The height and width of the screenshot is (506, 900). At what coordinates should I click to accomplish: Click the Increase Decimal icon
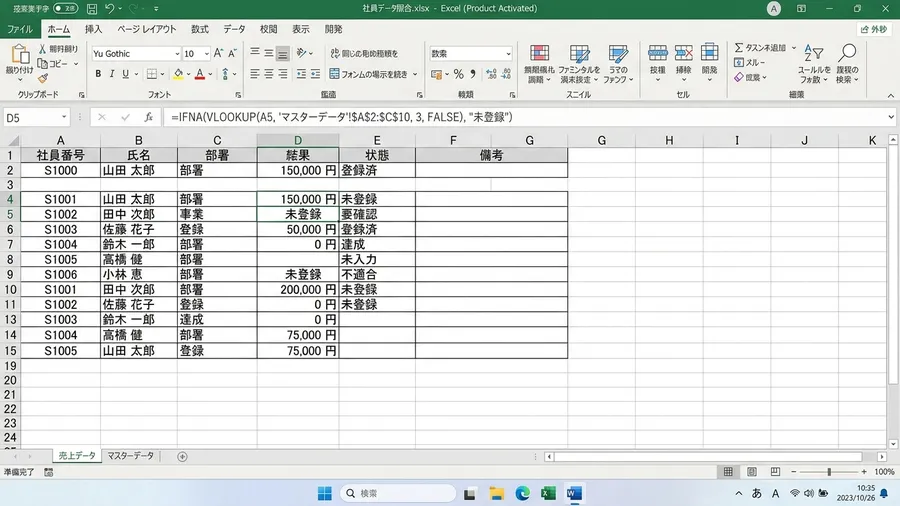pyautogui.click(x=491, y=74)
